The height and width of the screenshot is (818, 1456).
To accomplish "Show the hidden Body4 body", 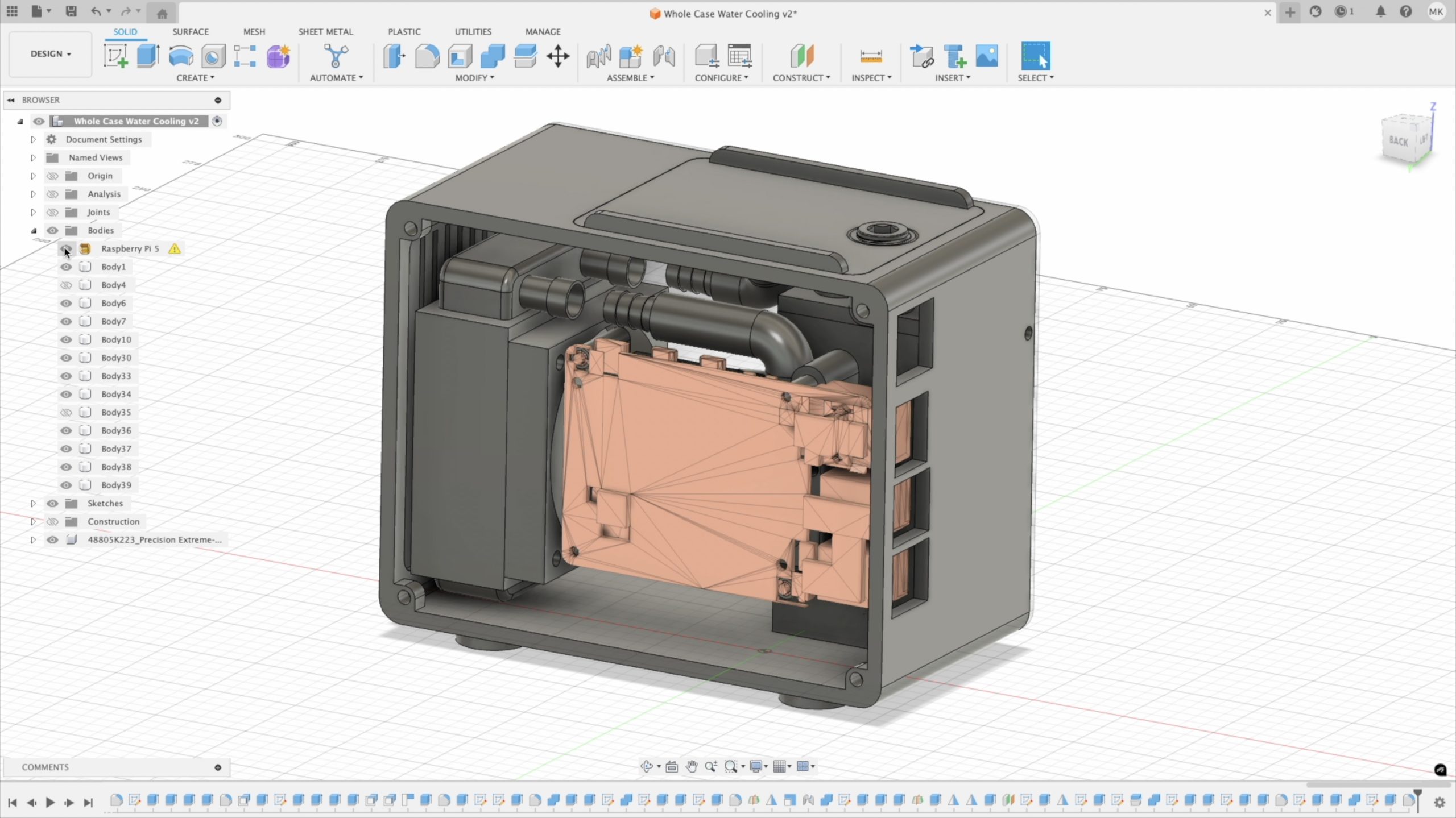I will pyautogui.click(x=66, y=285).
